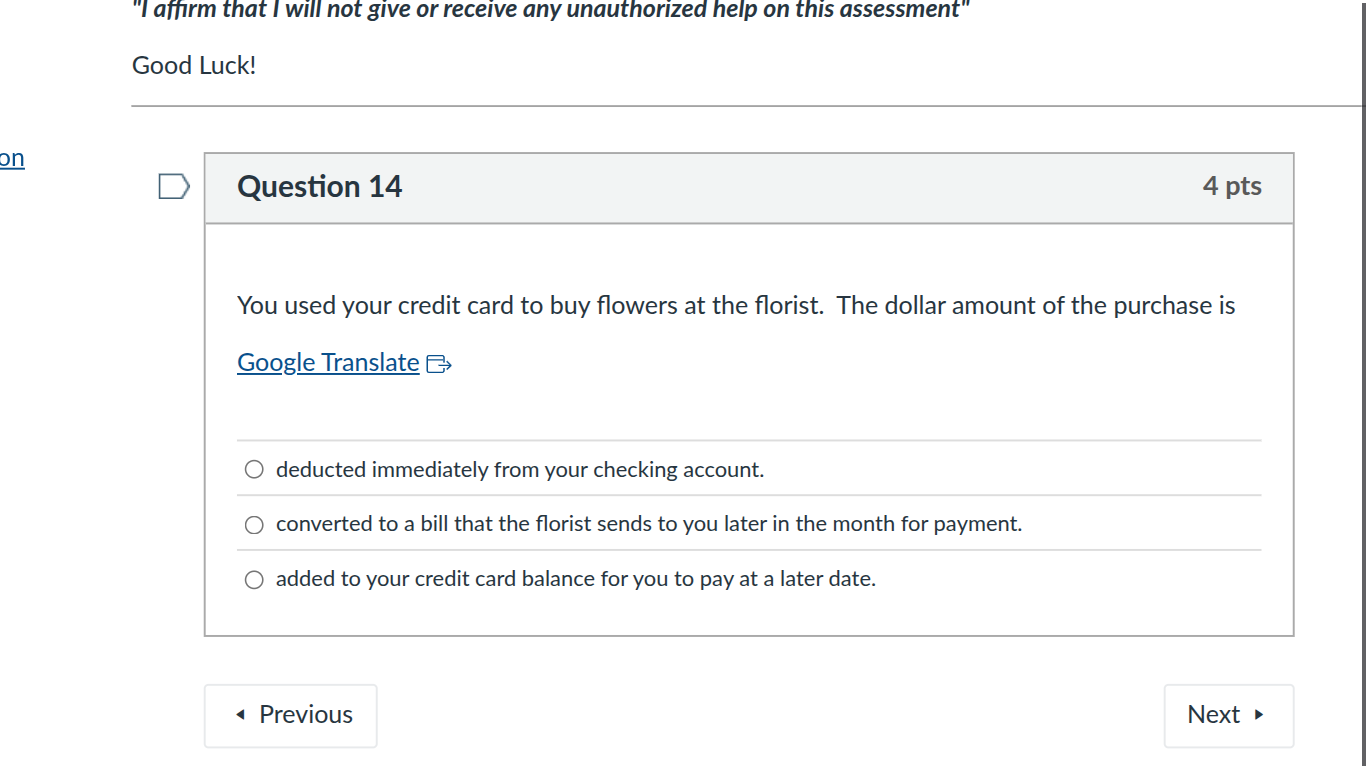Image resolution: width=1366 pixels, height=768 pixels.
Task: Select 'added to your credit card balance' answer
Action: tap(254, 578)
